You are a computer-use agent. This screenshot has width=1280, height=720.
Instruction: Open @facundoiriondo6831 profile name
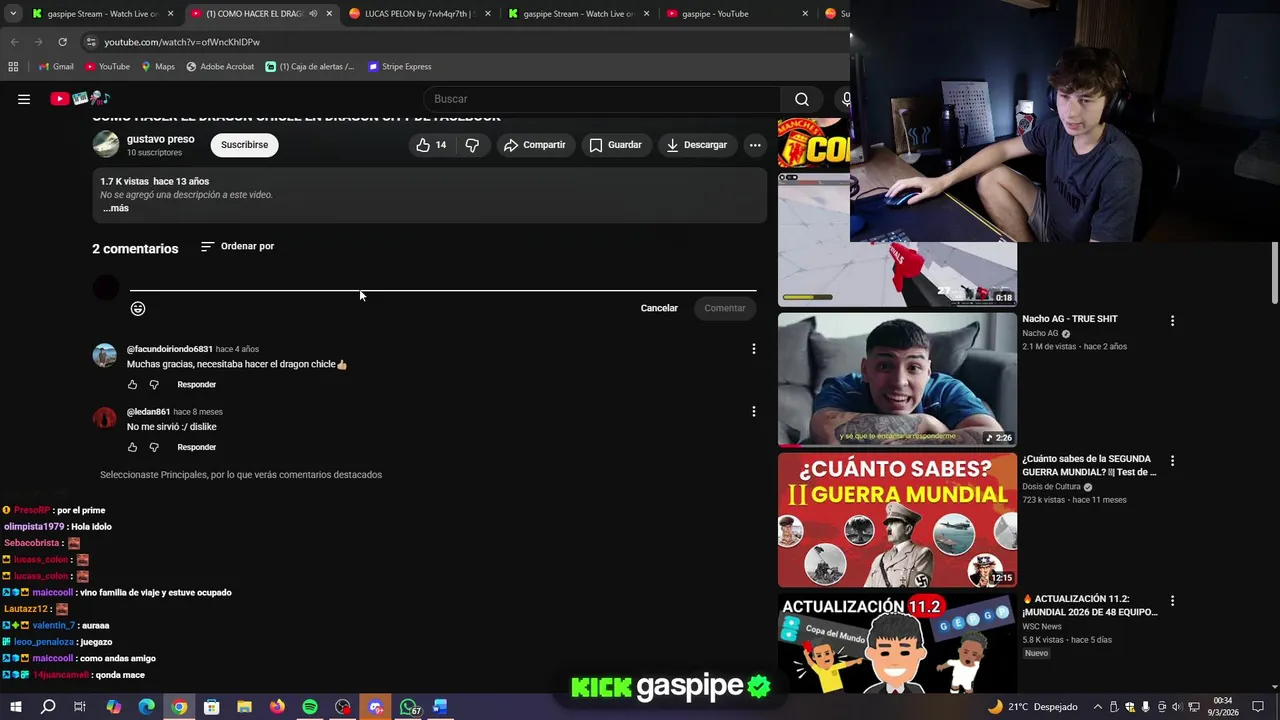tap(169, 349)
